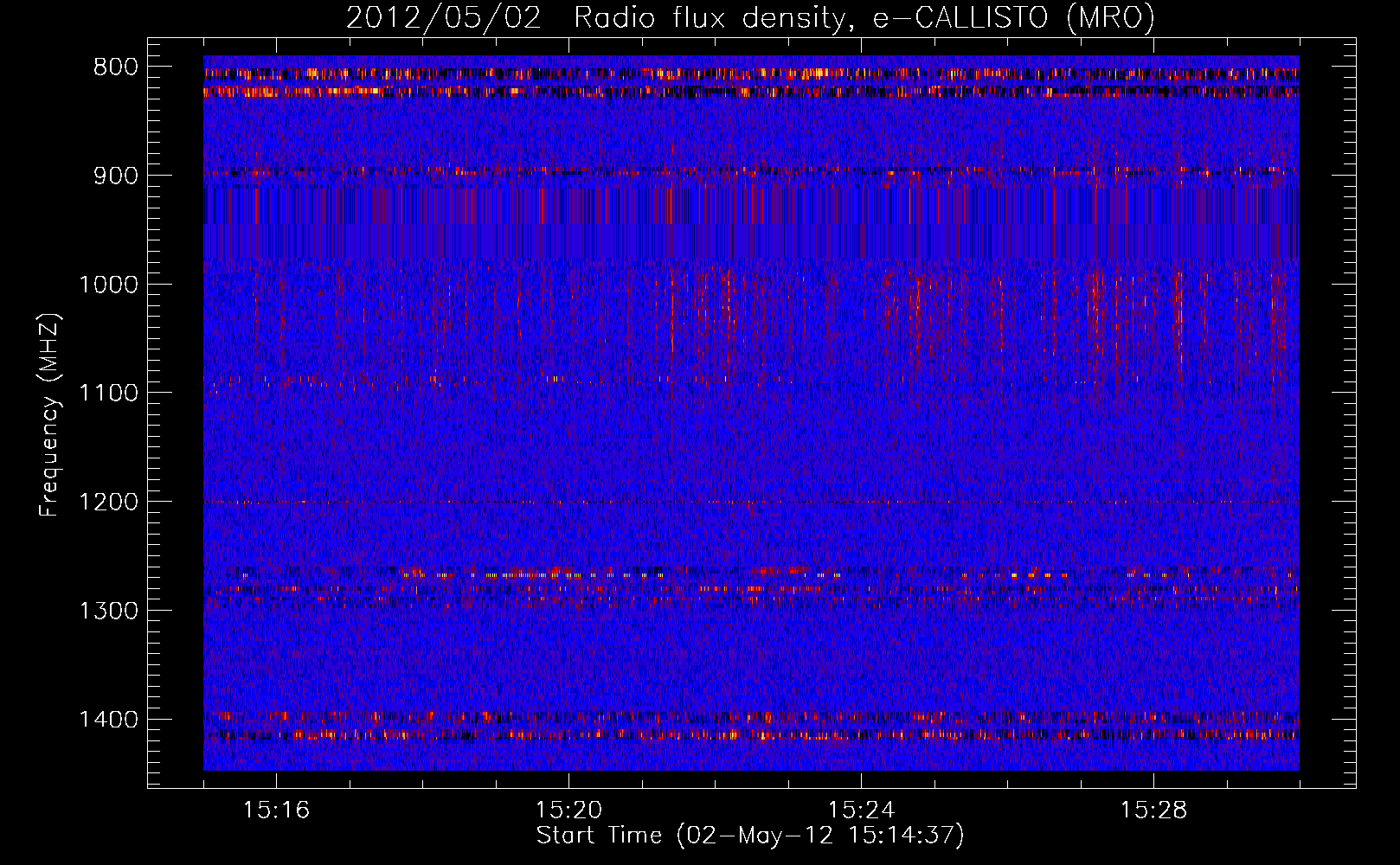
Task: Click the 15:24 time tick label
Action: click(x=861, y=810)
